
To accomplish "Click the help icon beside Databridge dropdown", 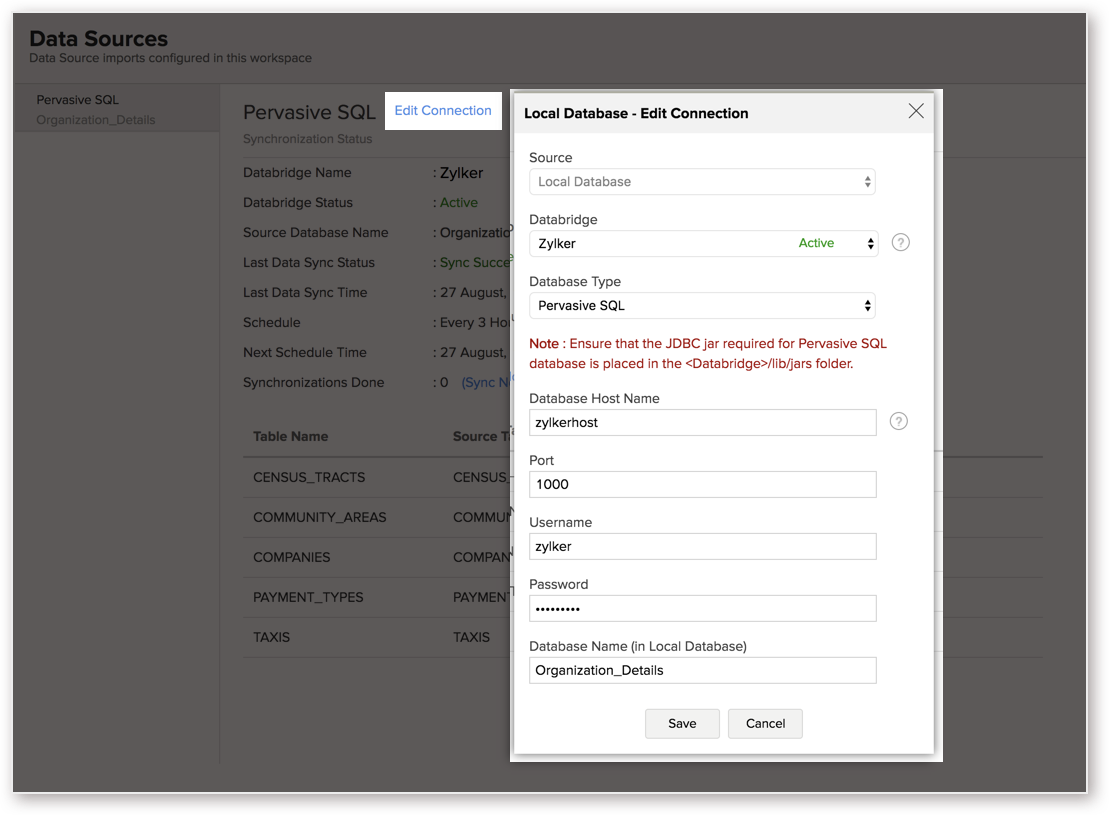I will coord(900,243).
